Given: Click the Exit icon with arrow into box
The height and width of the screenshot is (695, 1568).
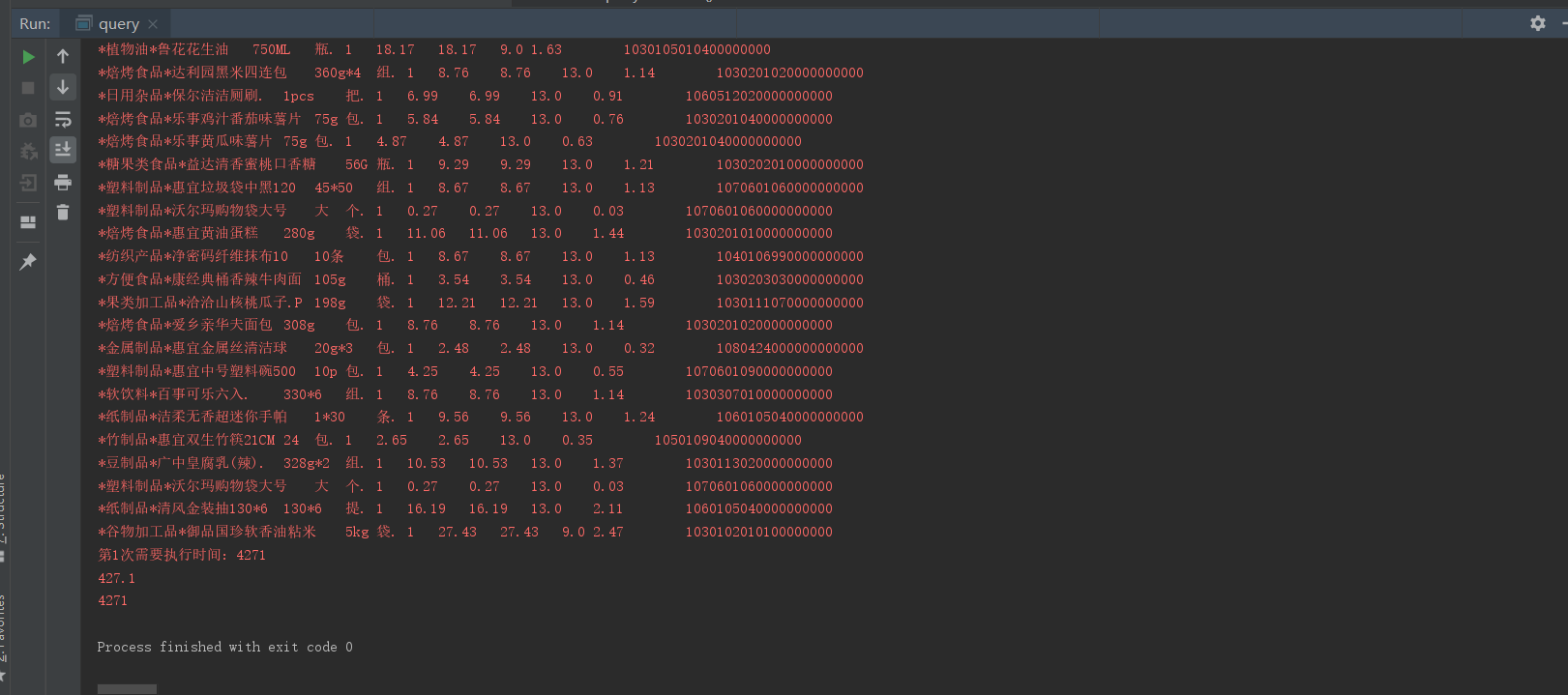Looking at the screenshot, I should [28, 183].
